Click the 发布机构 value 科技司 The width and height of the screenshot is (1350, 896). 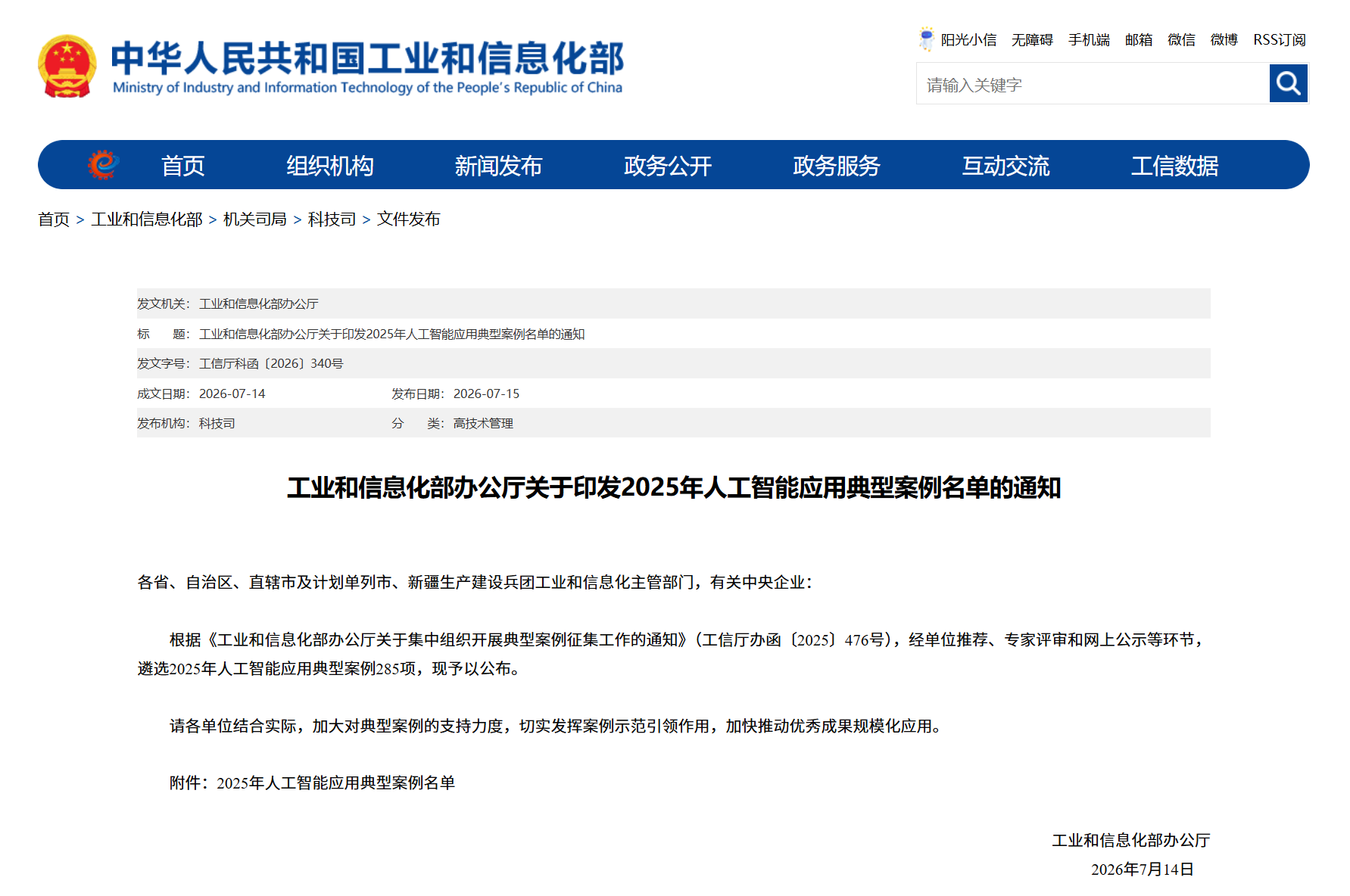pos(217,423)
